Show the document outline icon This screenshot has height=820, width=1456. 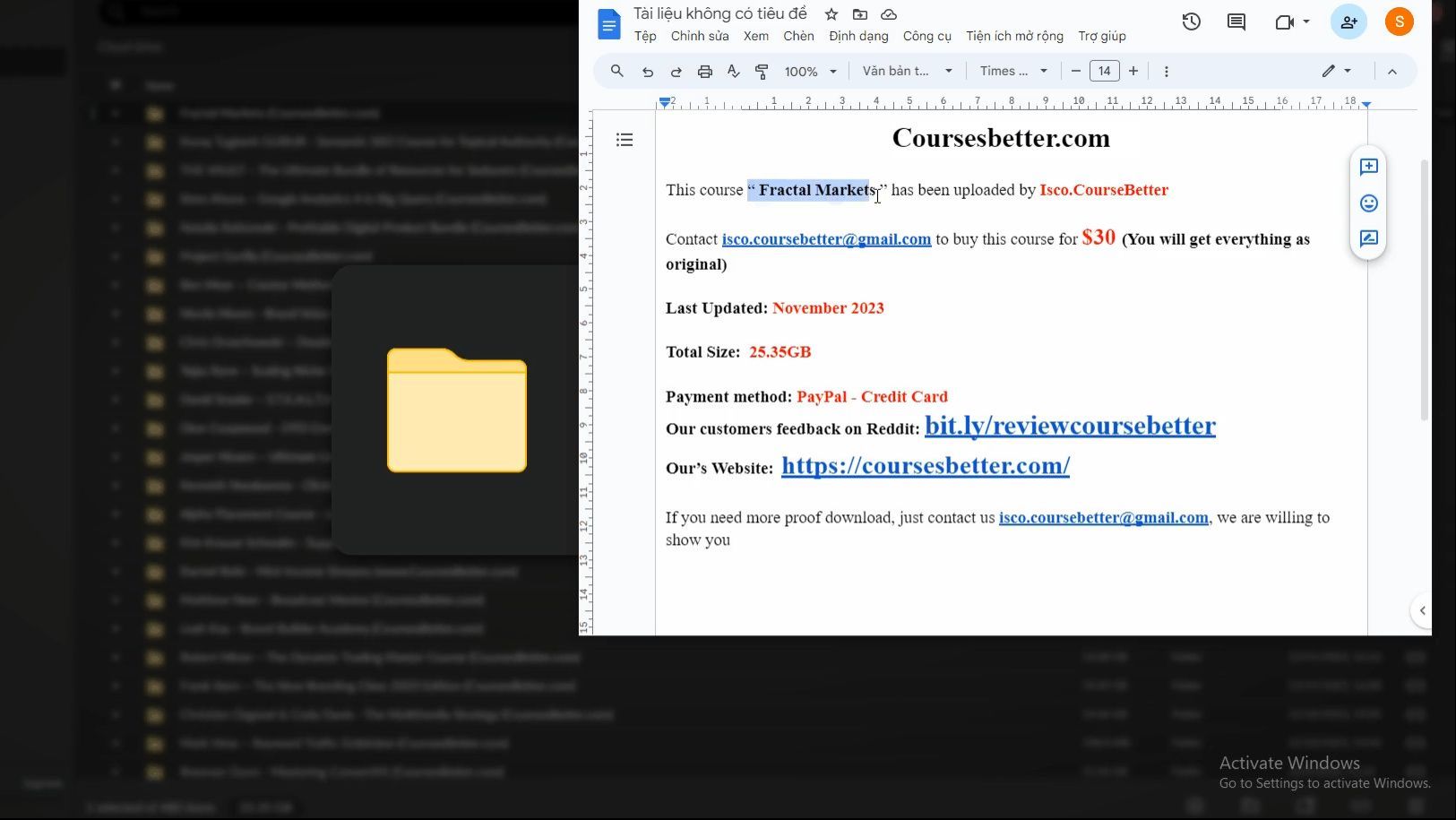pyautogui.click(x=625, y=140)
